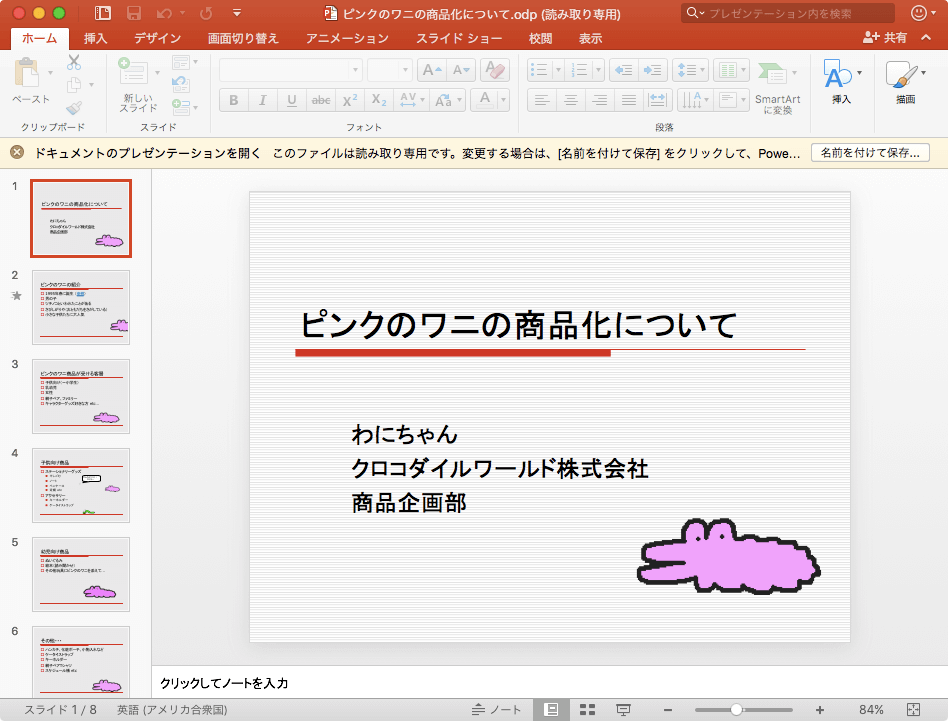Viewport: 948px width, 721px height.
Task: Select slide 3 thumbnail in the panel
Action: pos(81,396)
